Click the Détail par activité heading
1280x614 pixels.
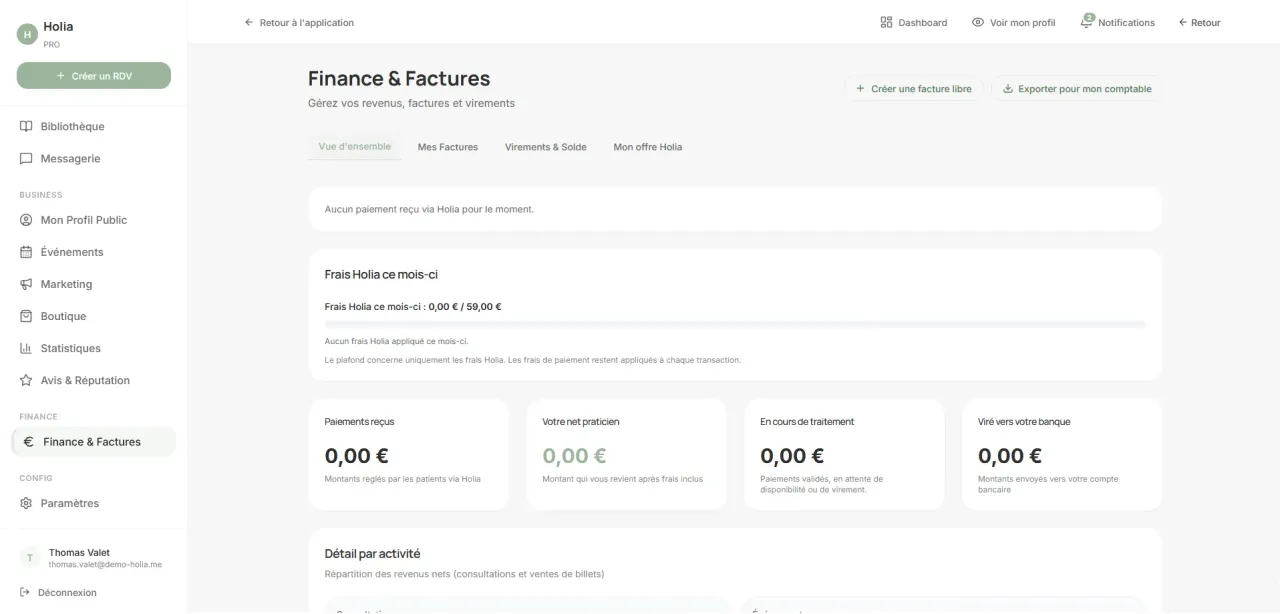tap(372, 554)
